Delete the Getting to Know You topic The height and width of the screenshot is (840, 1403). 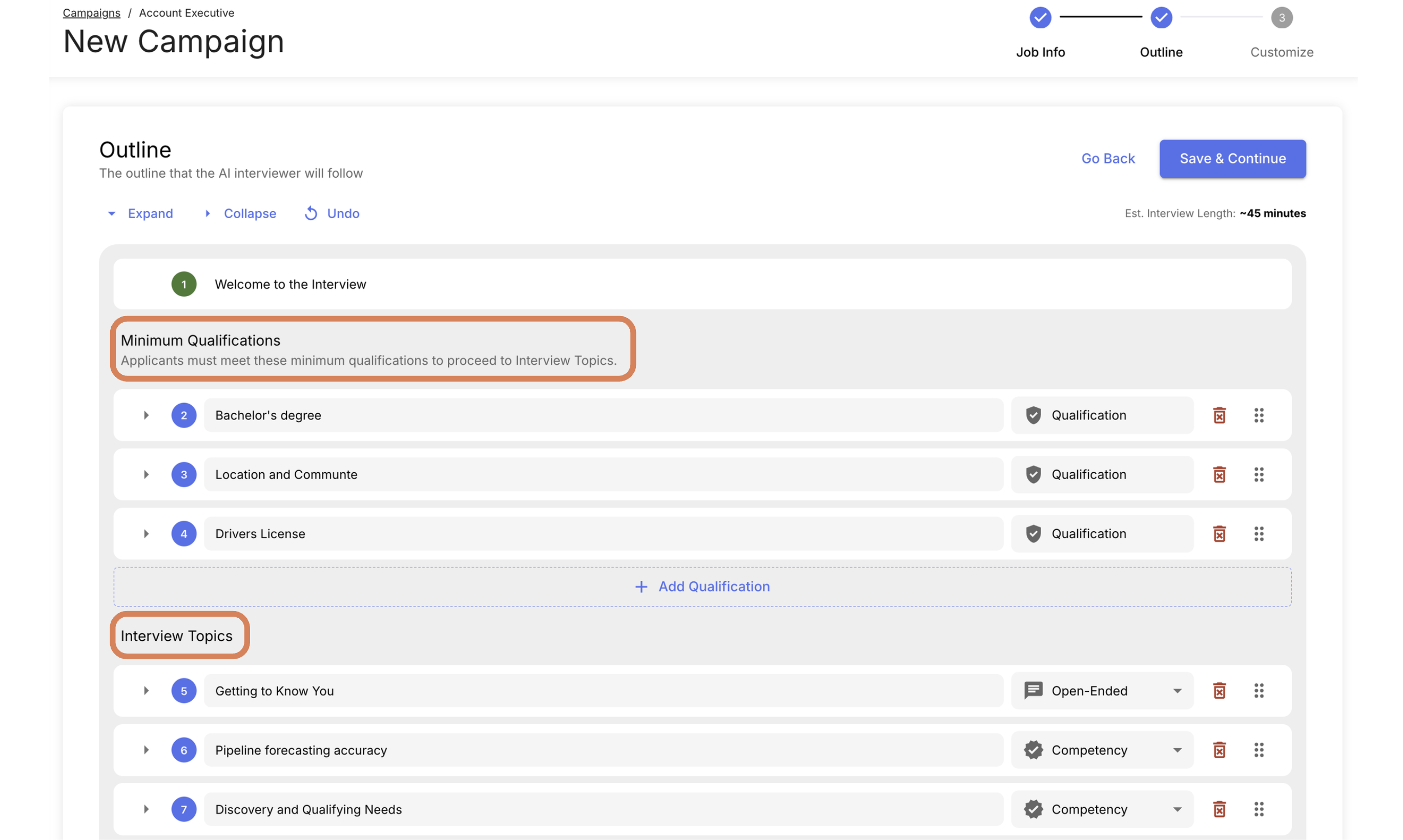1219,690
